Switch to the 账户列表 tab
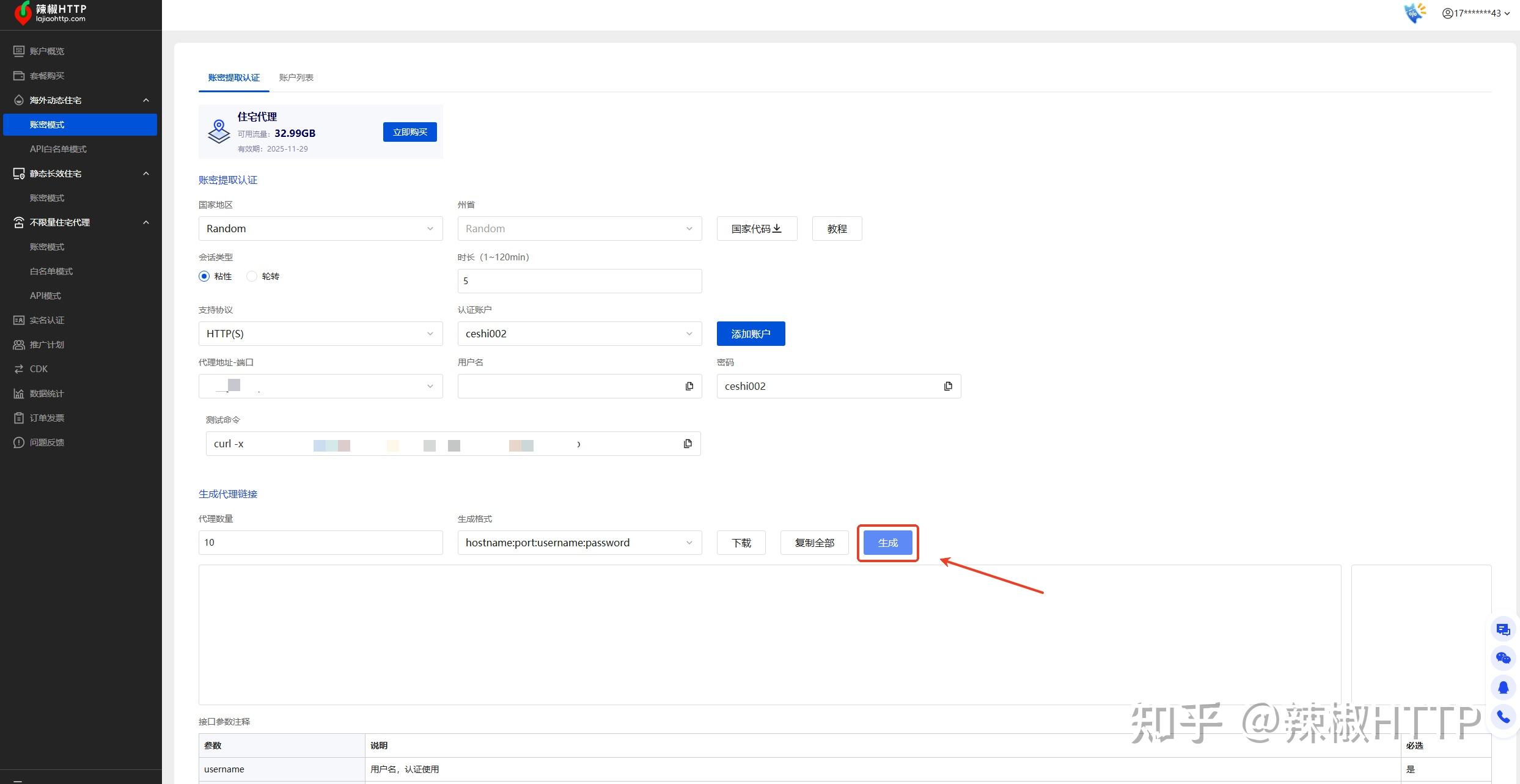1520x784 pixels. tap(296, 78)
